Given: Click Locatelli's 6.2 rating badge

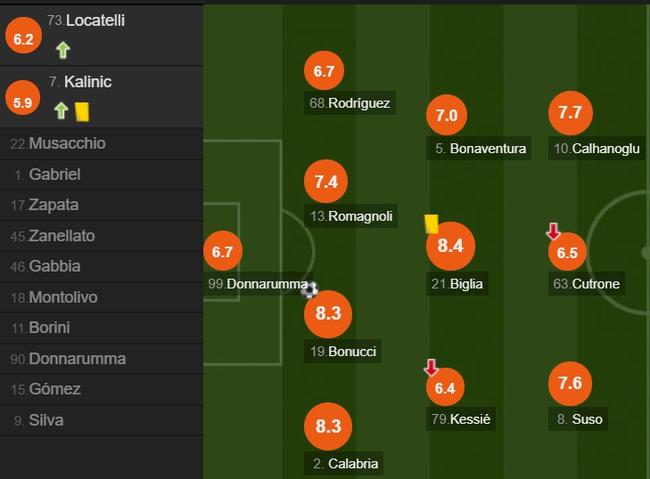Looking at the screenshot, I should [23, 39].
